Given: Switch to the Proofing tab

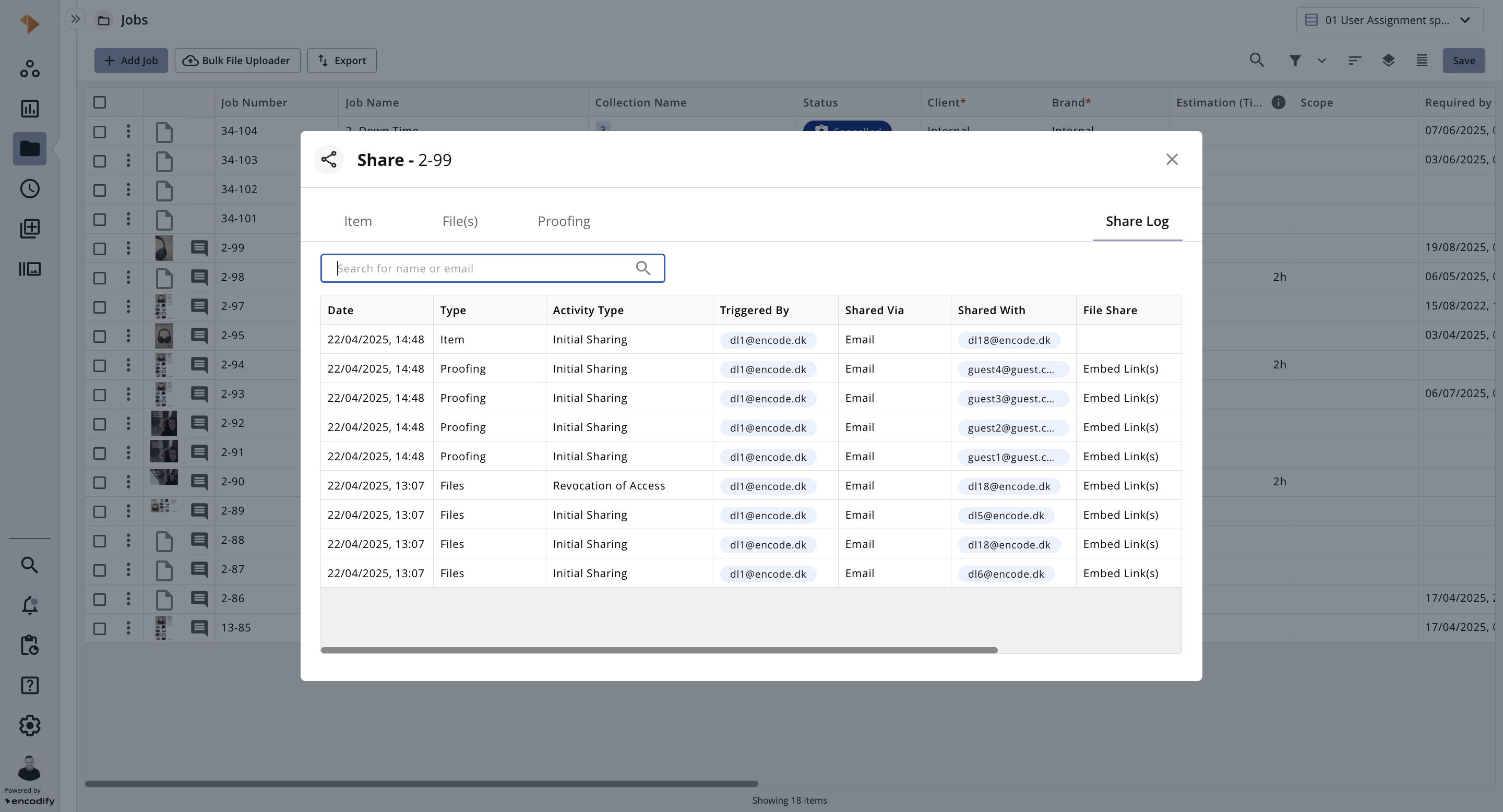Looking at the screenshot, I should (564, 221).
